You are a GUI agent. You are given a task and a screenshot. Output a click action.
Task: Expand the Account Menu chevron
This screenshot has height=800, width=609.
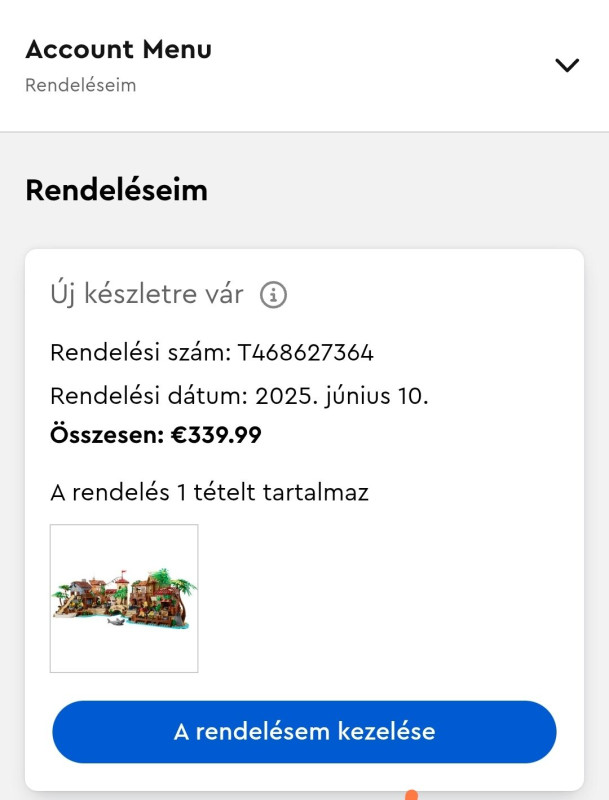click(x=567, y=65)
